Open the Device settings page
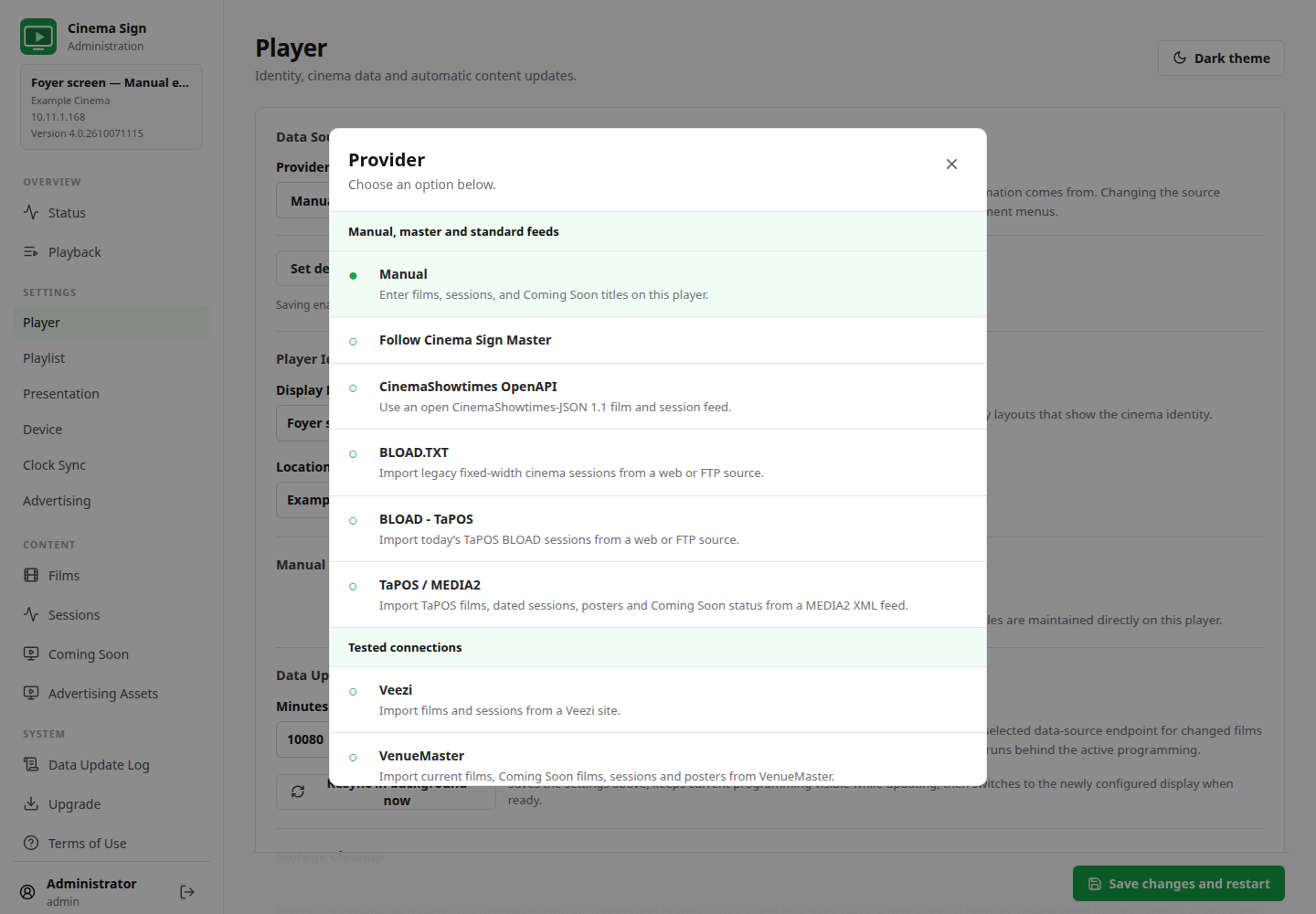 111,430
